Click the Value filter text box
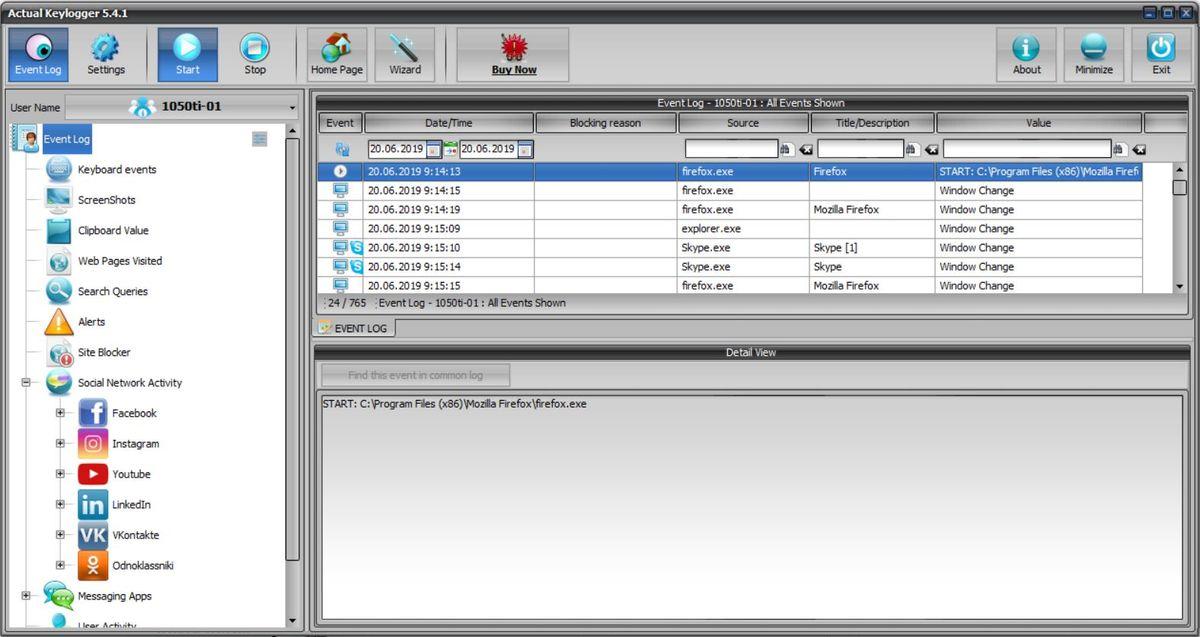Viewport: 1200px width, 637px height. [x=1027, y=149]
